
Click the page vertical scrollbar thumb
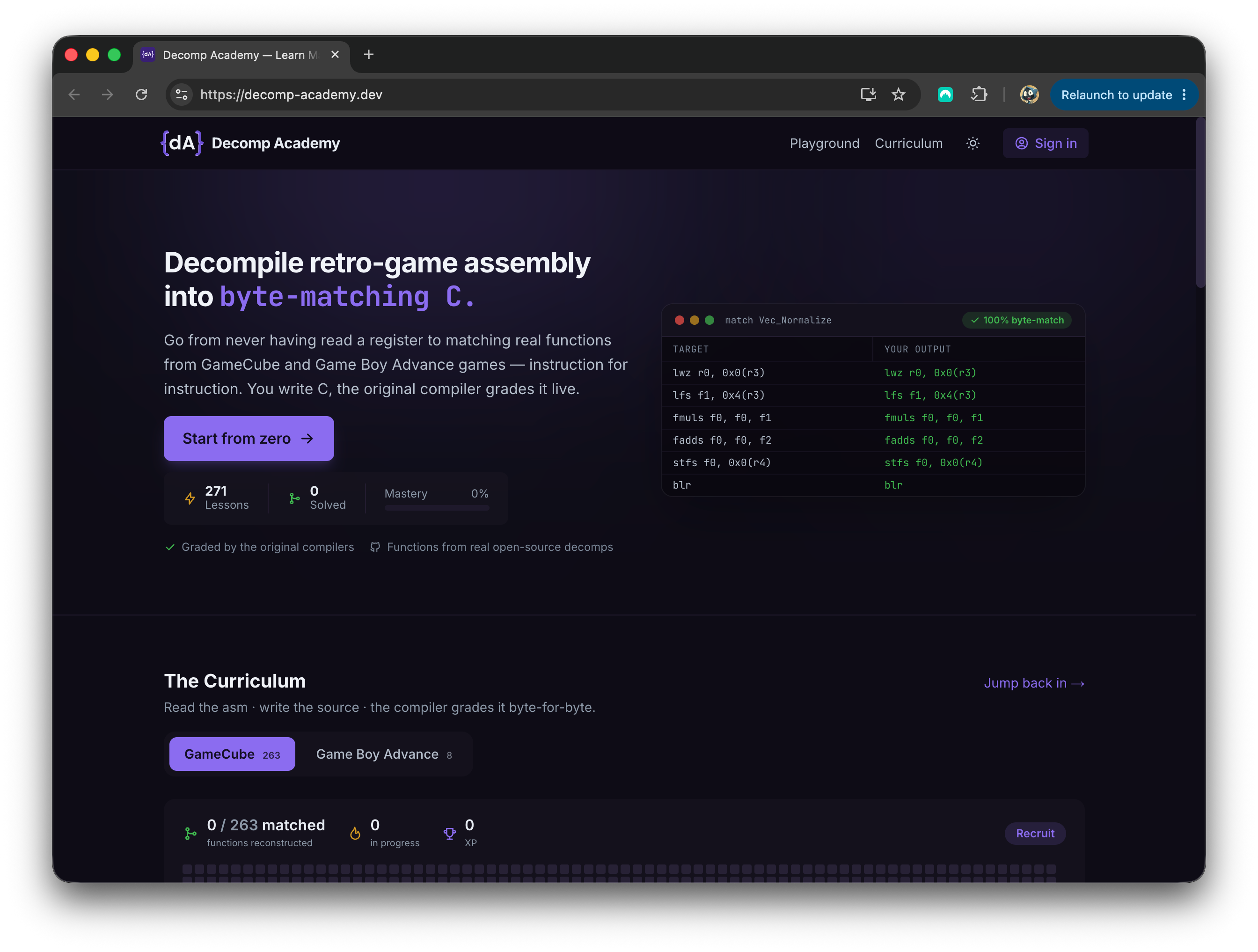pos(1200,203)
